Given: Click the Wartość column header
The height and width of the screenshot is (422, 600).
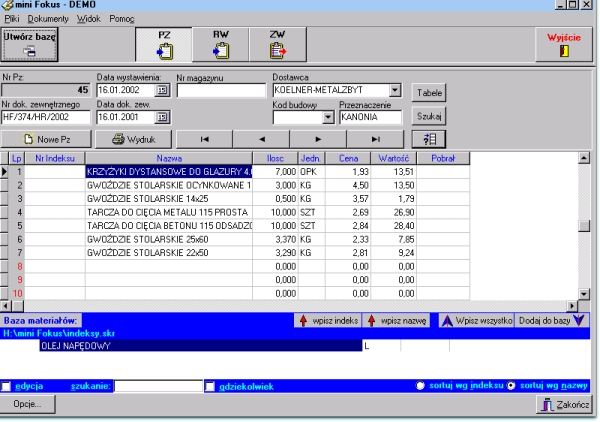Looking at the screenshot, I should point(393,158).
